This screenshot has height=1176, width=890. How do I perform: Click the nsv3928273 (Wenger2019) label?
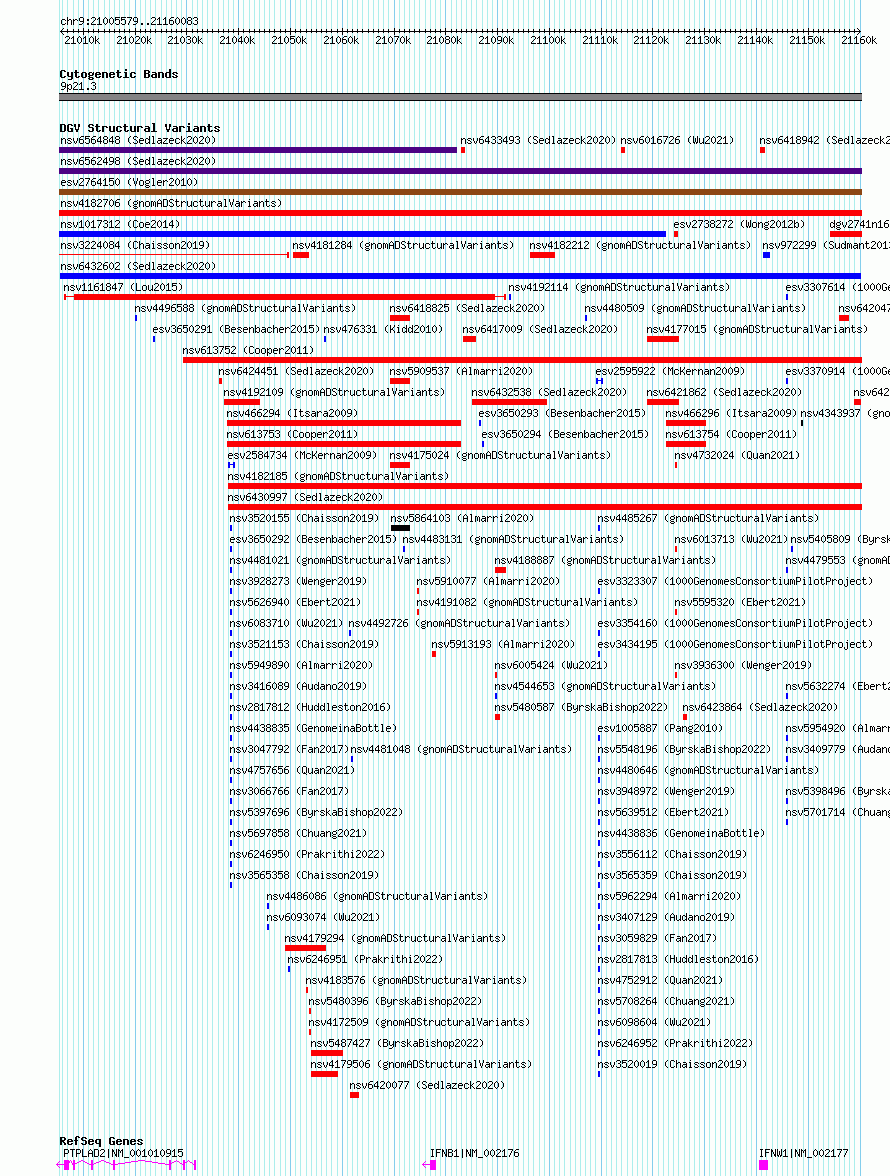298,581
